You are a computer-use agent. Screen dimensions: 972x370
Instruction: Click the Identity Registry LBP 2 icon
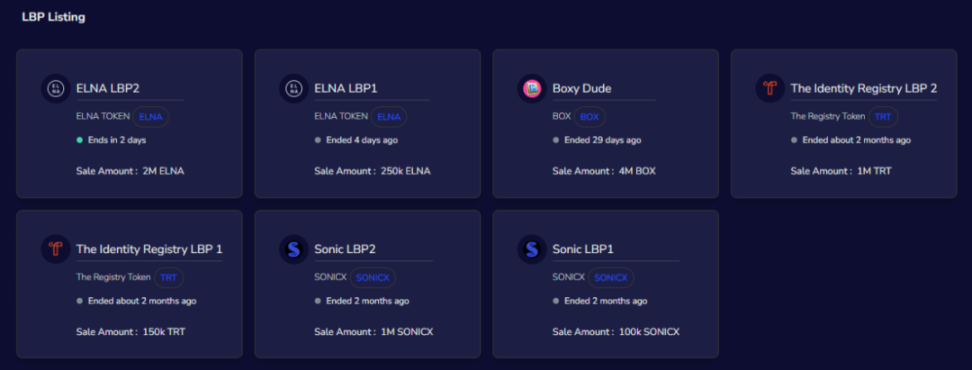pyautogui.click(x=770, y=89)
